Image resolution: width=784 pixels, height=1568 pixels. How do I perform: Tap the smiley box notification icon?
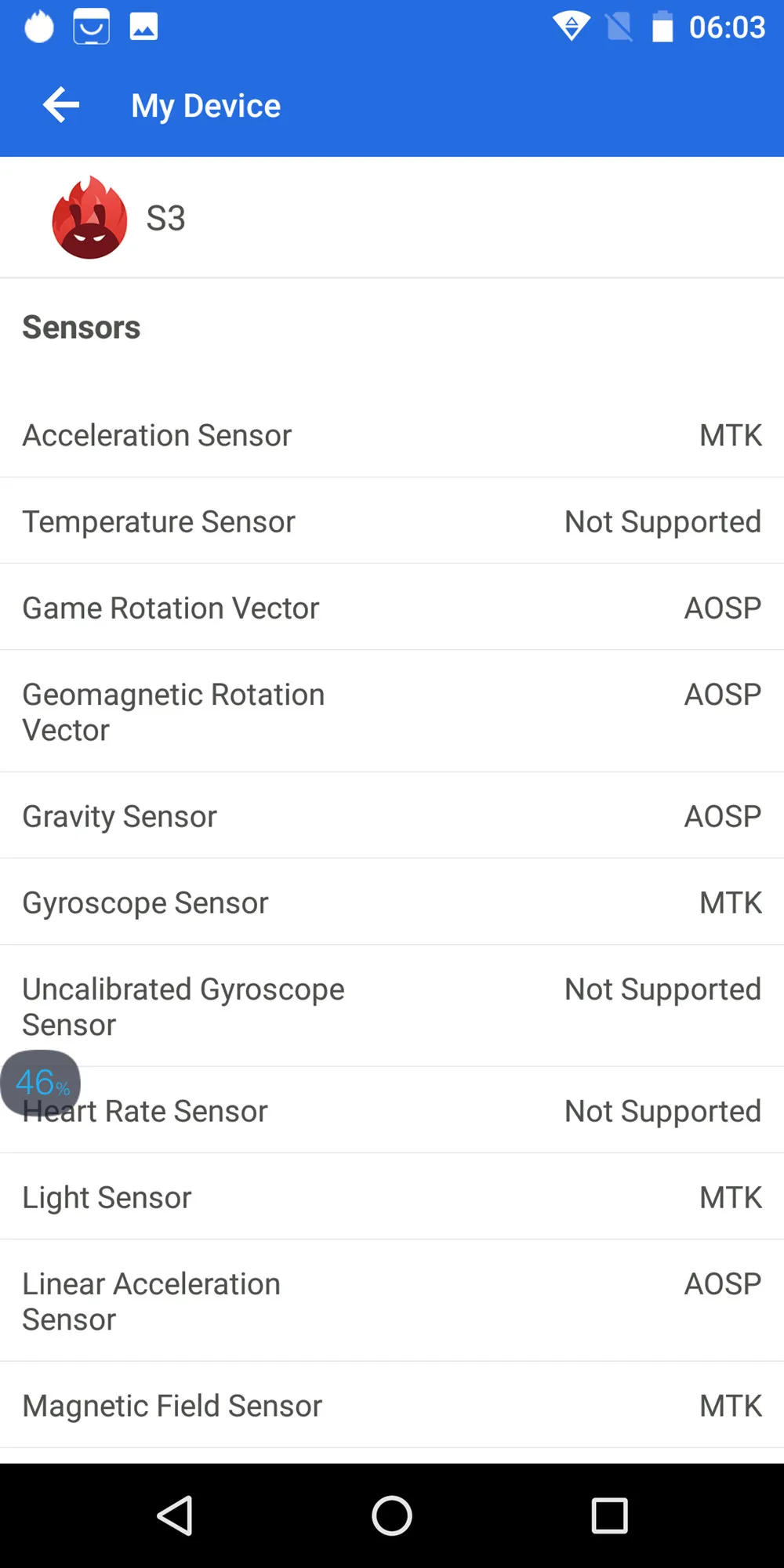click(92, 27)
